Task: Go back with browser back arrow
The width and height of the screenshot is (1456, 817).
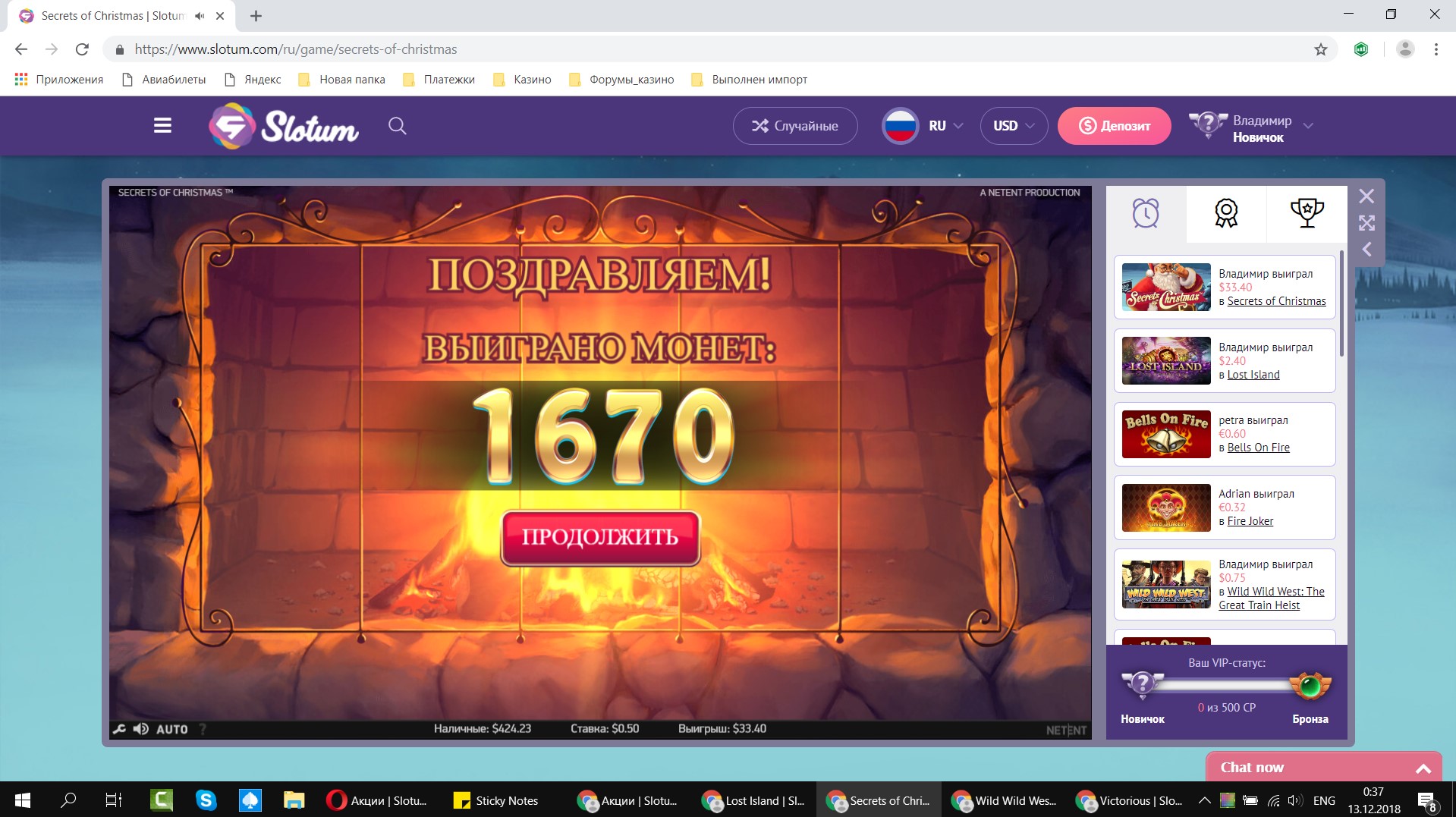Action: (x=20, y=49)
